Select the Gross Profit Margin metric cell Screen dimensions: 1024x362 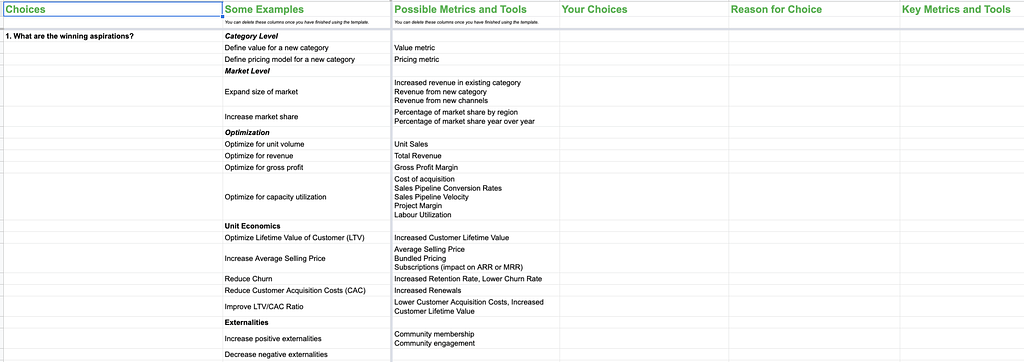[x=475, y=167]
